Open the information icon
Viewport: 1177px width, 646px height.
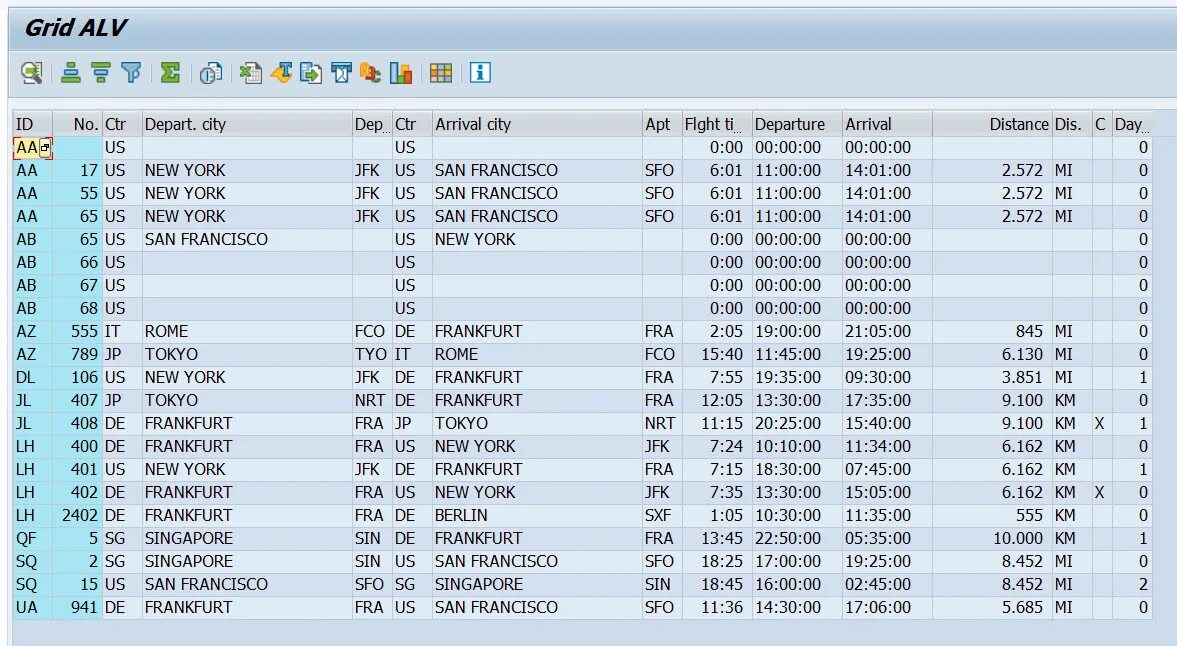click(x=480, y=73)
